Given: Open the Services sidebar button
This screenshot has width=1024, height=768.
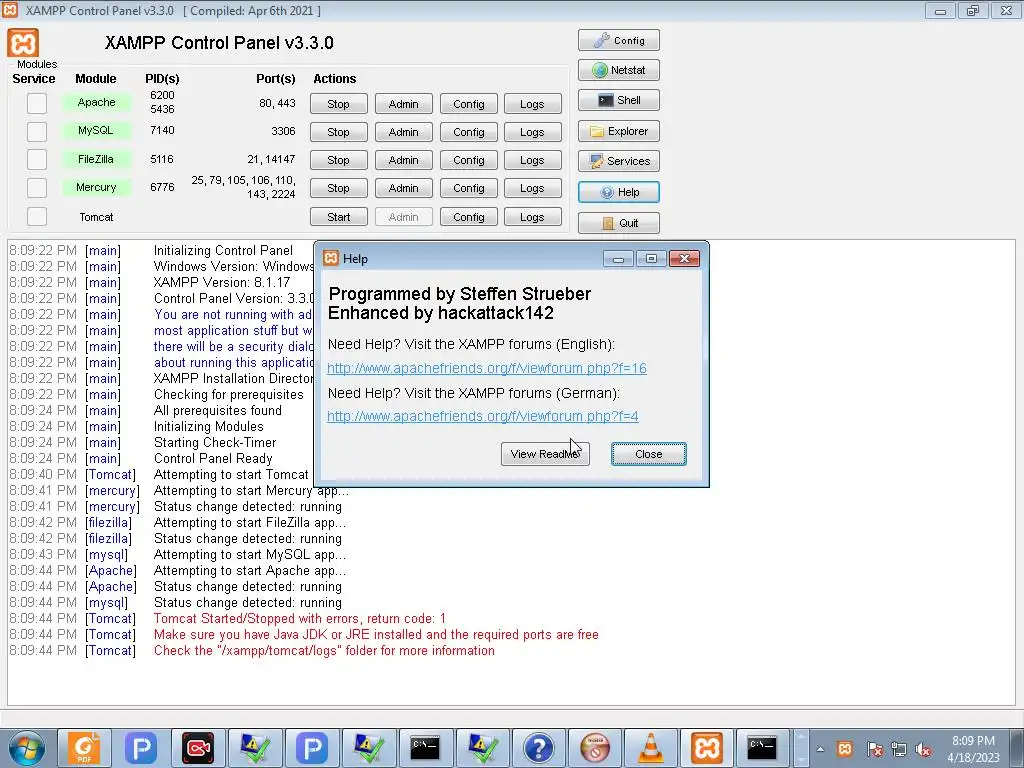Looking at the screenshot, I should point(618,161).
